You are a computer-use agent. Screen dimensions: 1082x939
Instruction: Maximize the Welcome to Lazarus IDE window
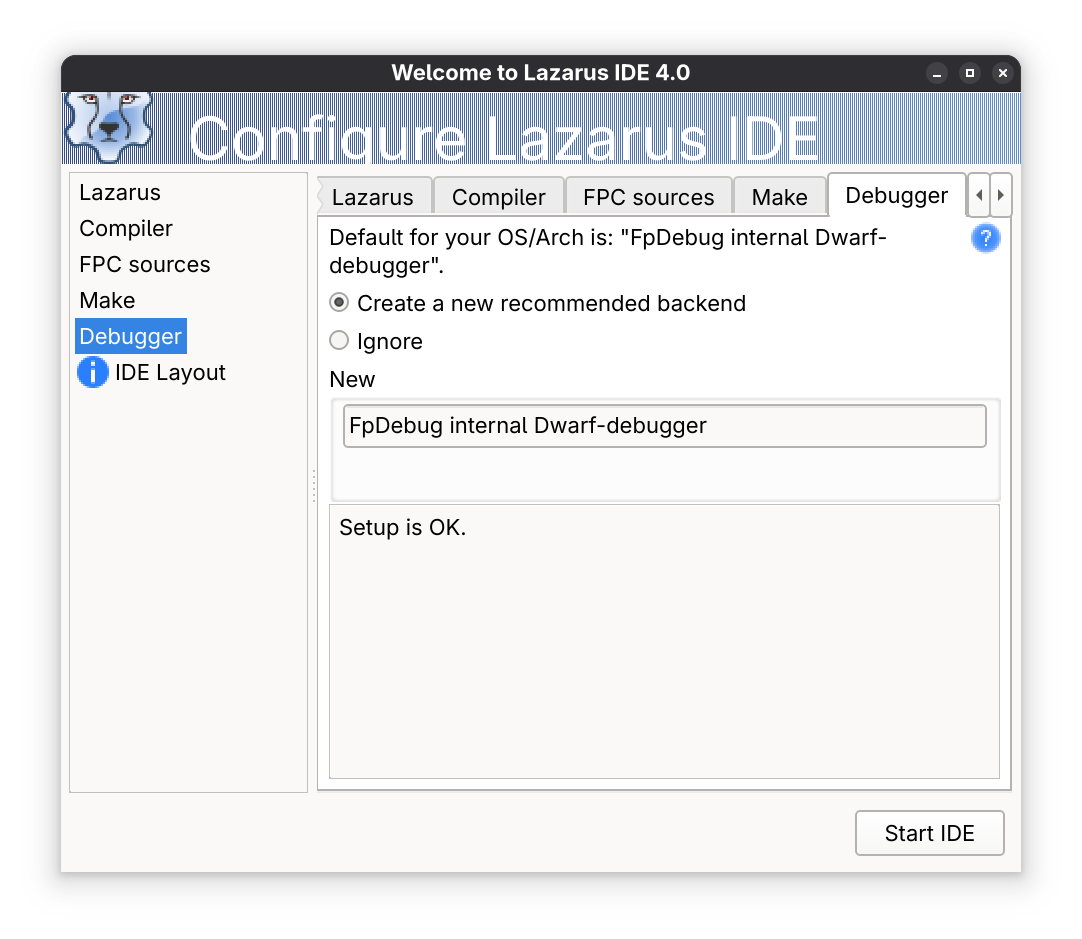click(970, 73)
